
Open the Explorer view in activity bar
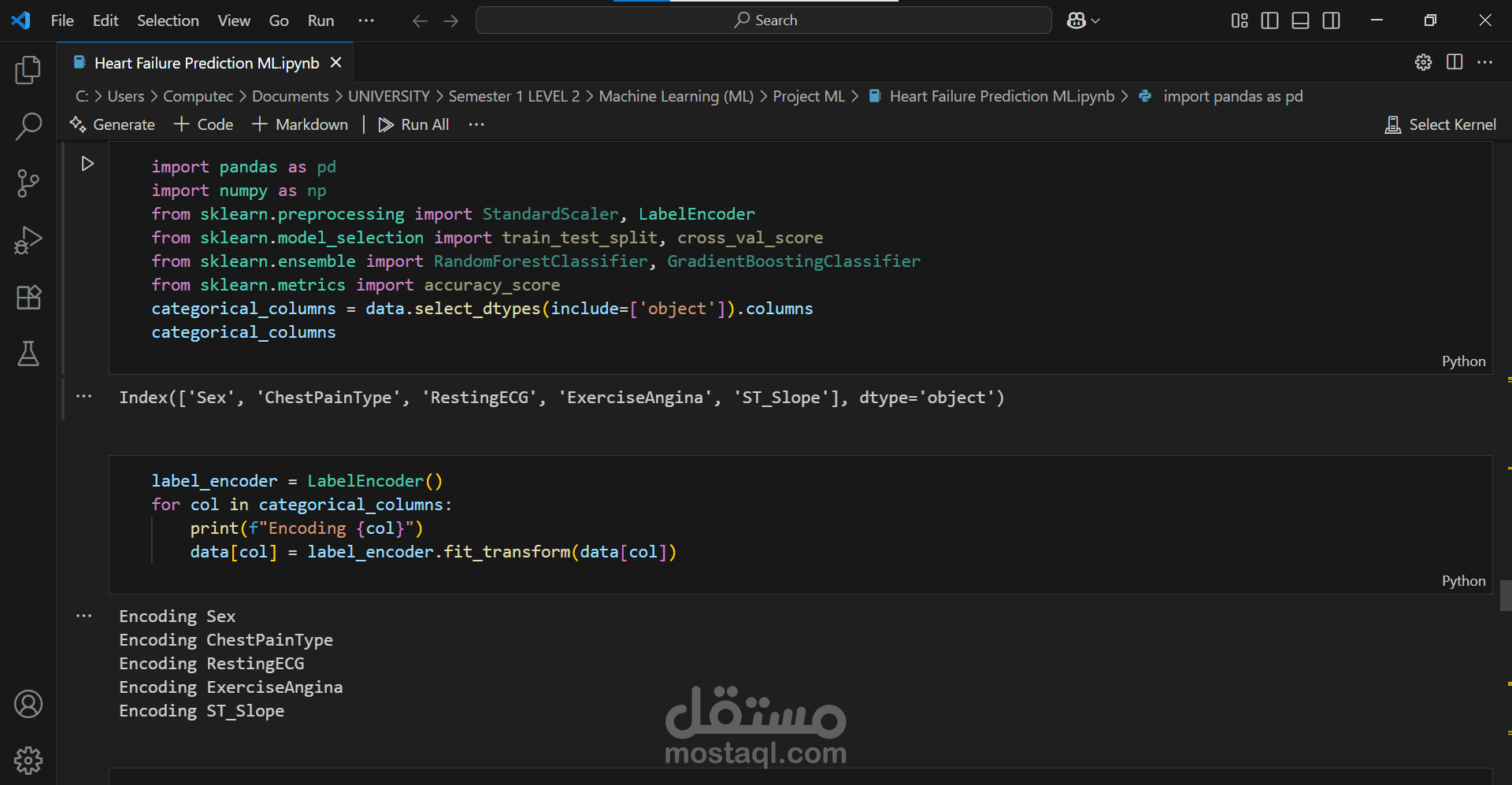pyautogui.click(x=28, y=70)
